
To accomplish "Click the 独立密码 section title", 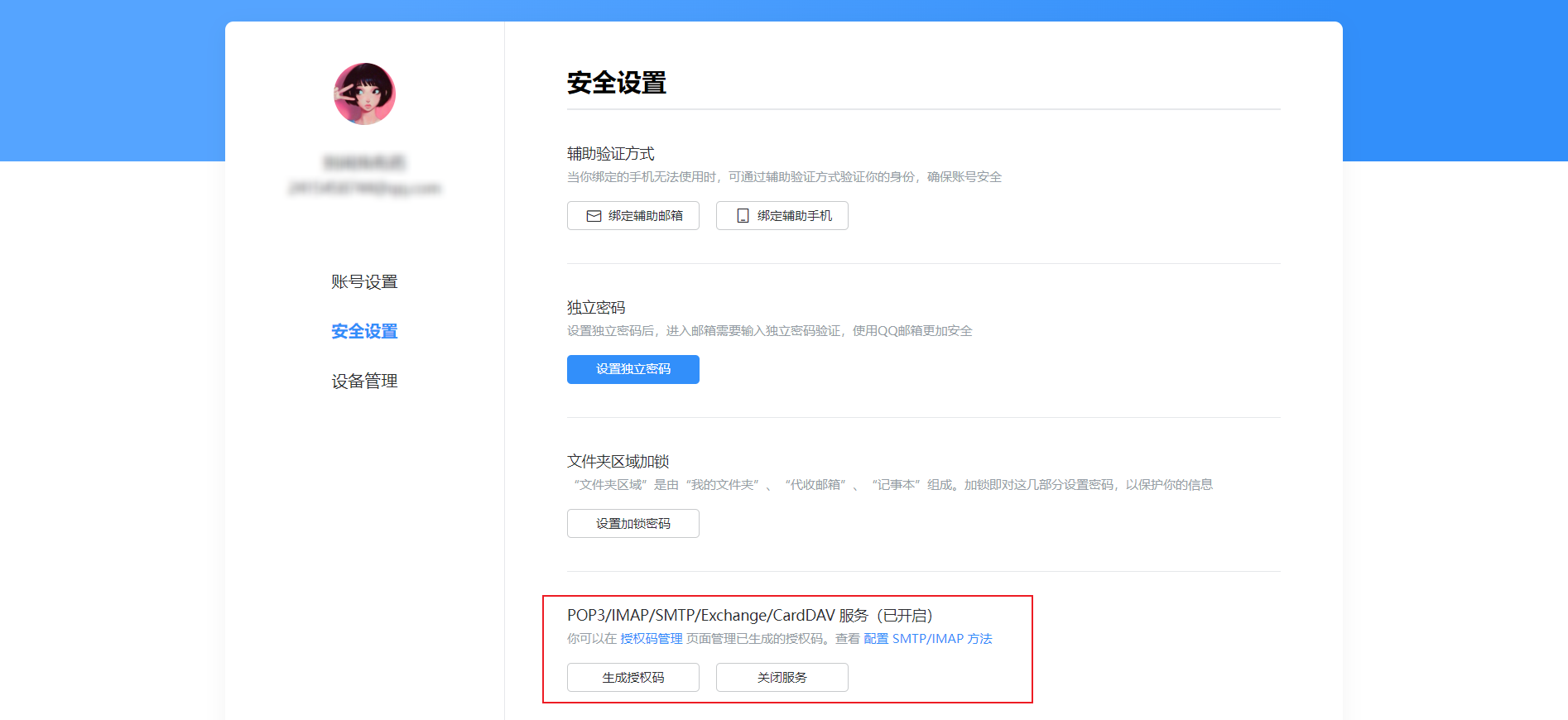I will click(595, 308).
